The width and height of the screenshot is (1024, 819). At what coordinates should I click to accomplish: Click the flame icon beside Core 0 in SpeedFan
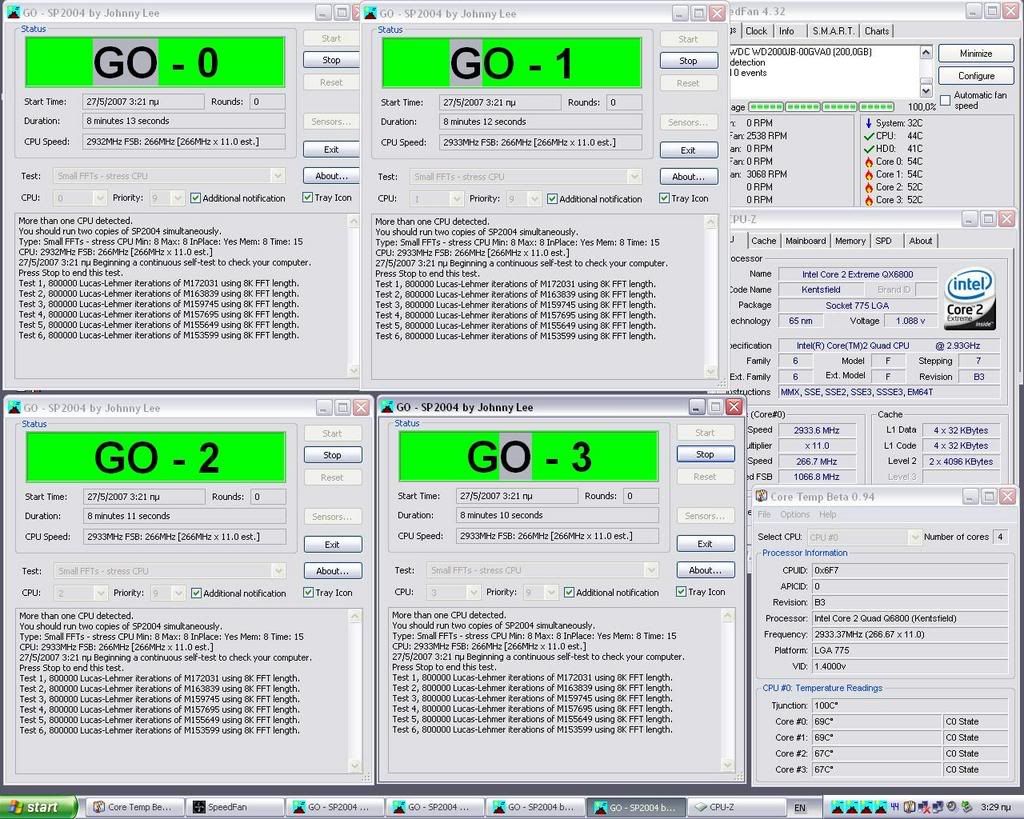coord(869,161)
